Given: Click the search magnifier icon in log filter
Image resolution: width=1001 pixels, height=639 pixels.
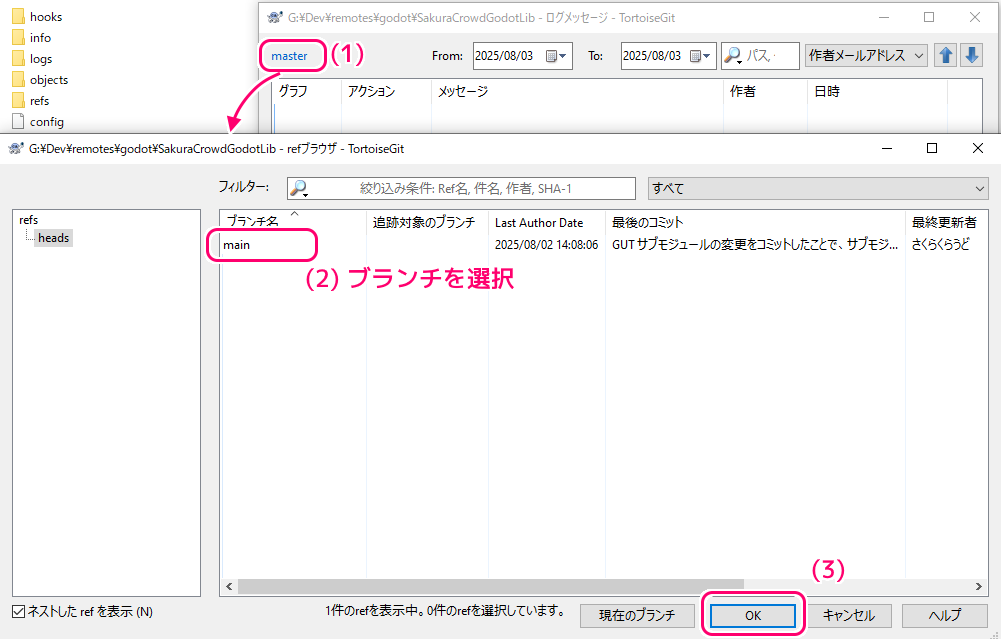Looking at the screenshot, I should click(x=733, y=56).
